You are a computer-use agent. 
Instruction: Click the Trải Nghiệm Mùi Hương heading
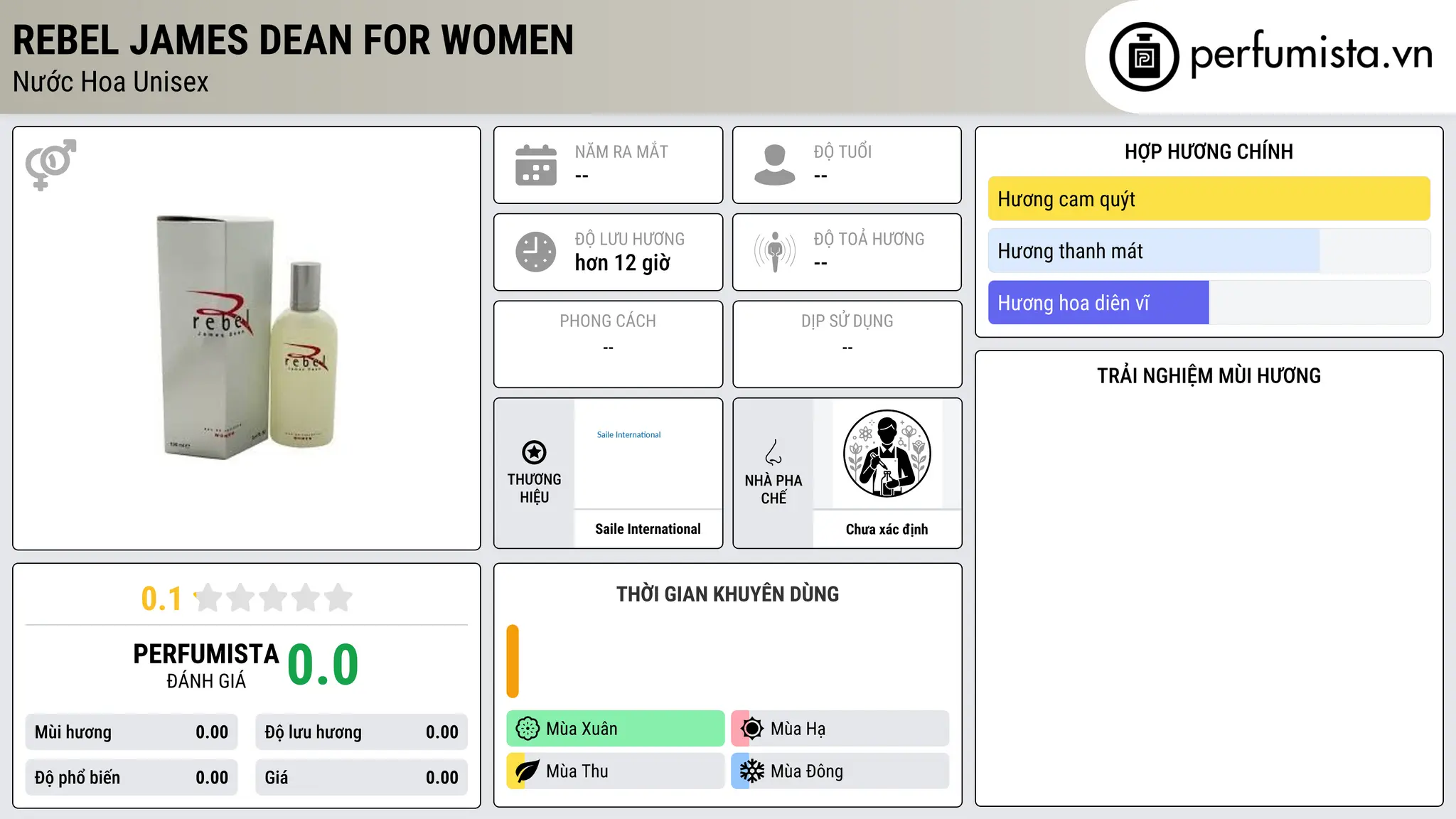click(1209, 375)
